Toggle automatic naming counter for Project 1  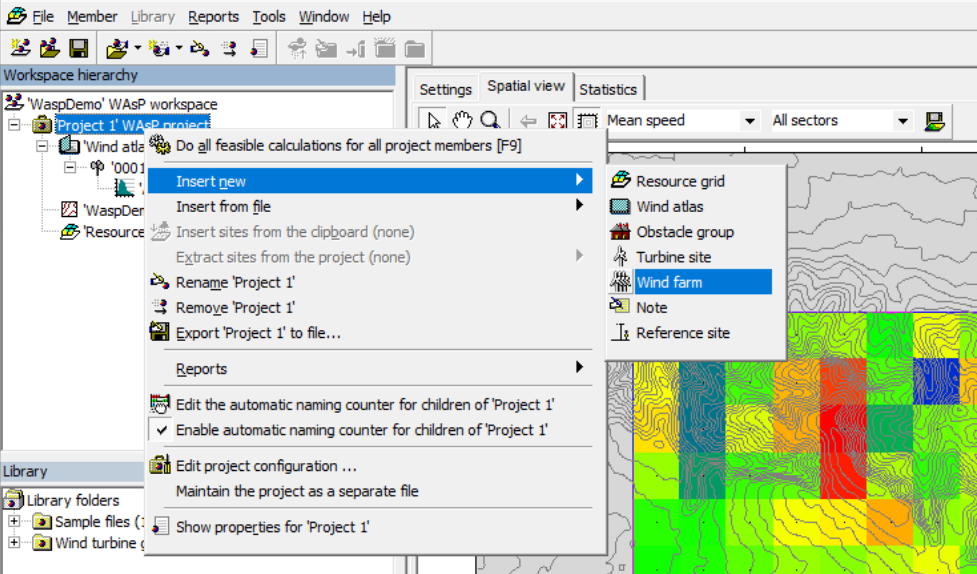click(364, 430)
